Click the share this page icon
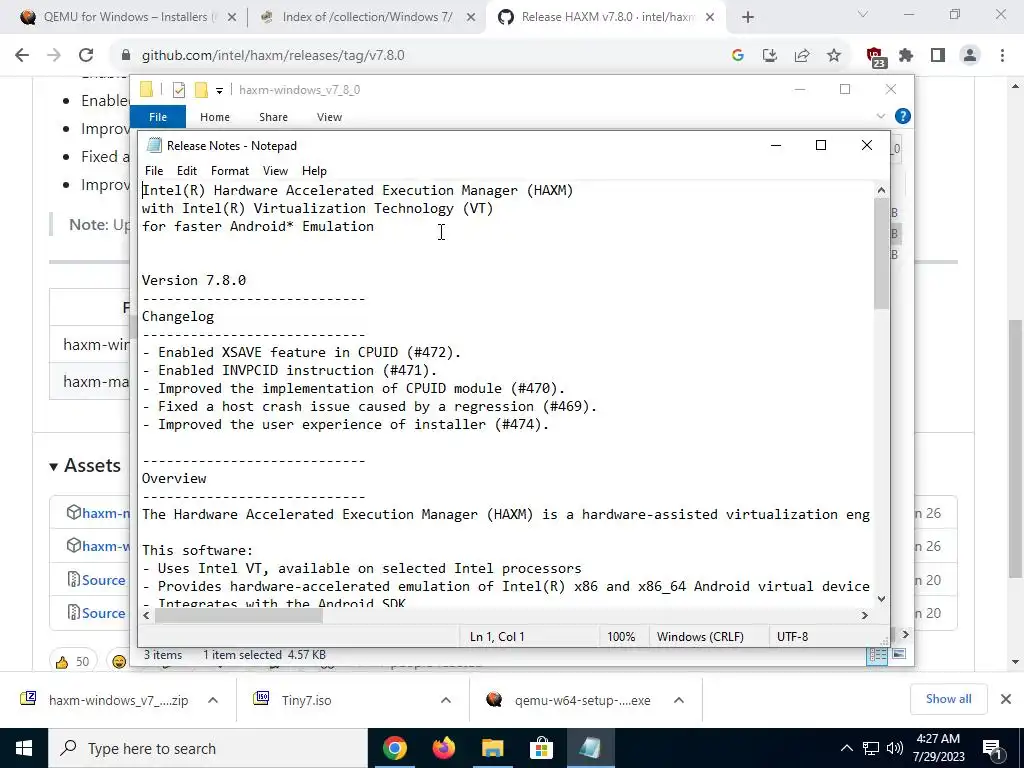Image resolution: width=1024 pixels, height=768 pixels. pos(802,56)
